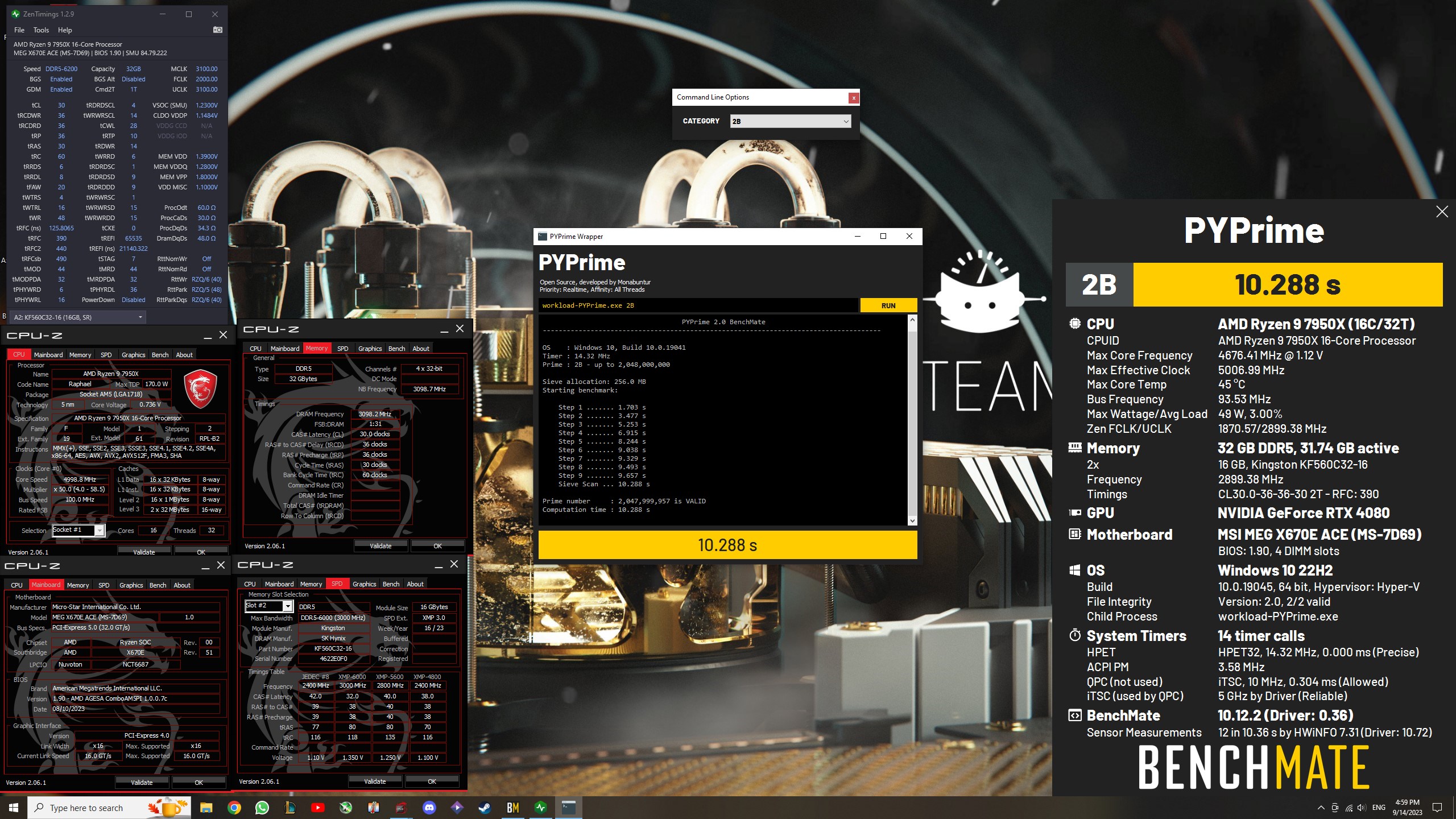1456x819 pixels.
Task: Open Bench tab in CPU-Z CPU window
Action: [x=160, y=355]
